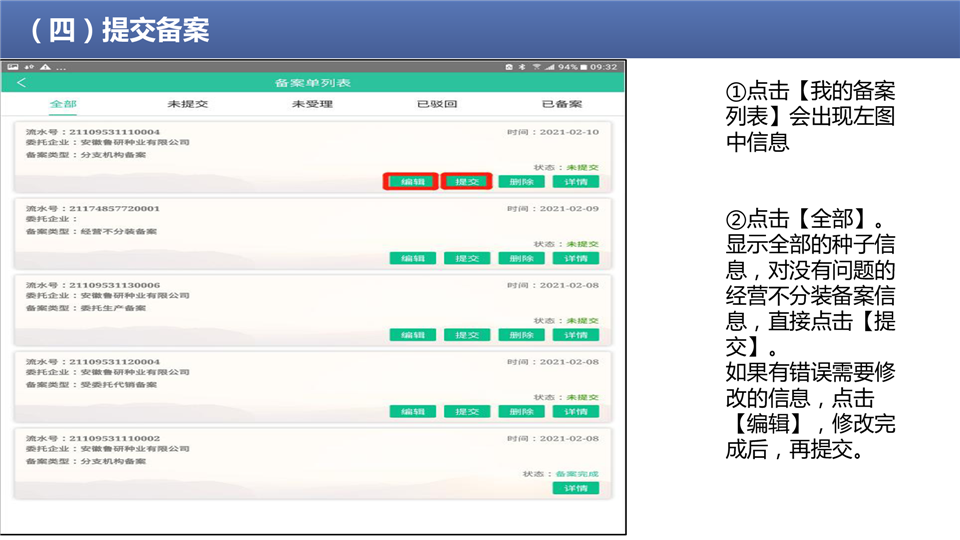The height and width of the screenshot is (540, 960).
Task: Delete the 委托生产备案 record 21109531130006
Action: 521,335
